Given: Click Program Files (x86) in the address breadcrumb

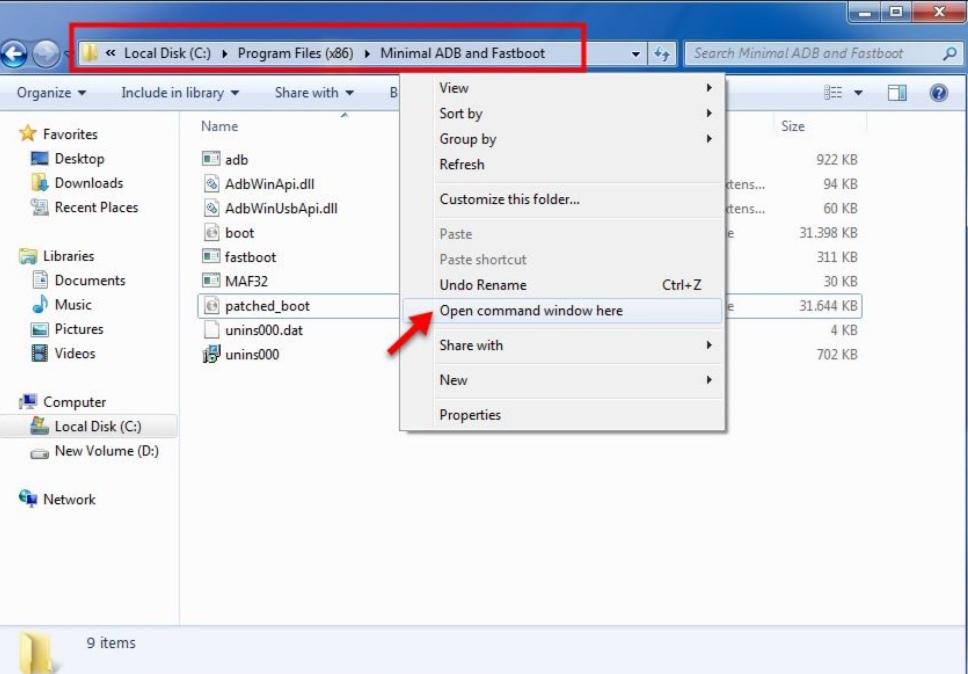Looking at the screenshot, I should pyautogui.click(x=295, y=54).
